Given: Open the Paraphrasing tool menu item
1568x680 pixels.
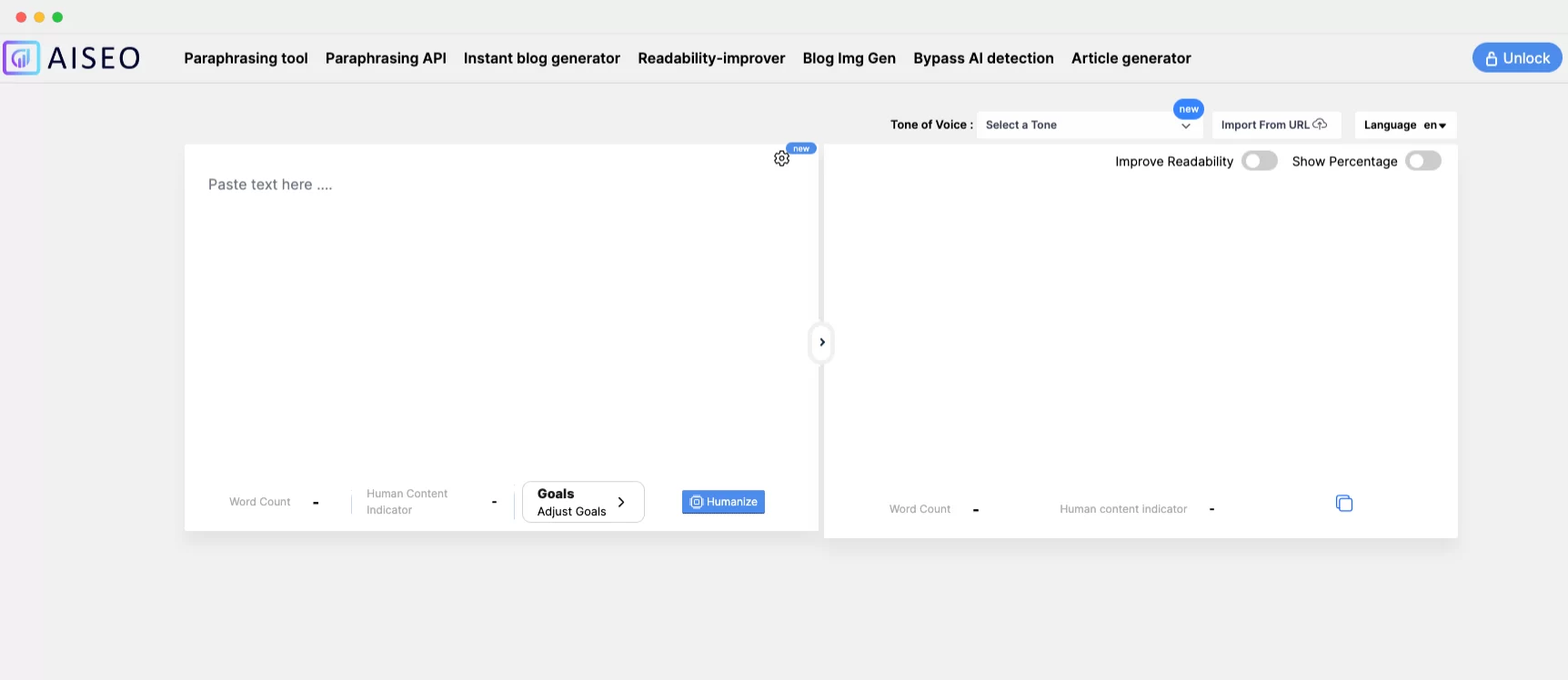Looking at the screenshot, I should coord(246,58).
